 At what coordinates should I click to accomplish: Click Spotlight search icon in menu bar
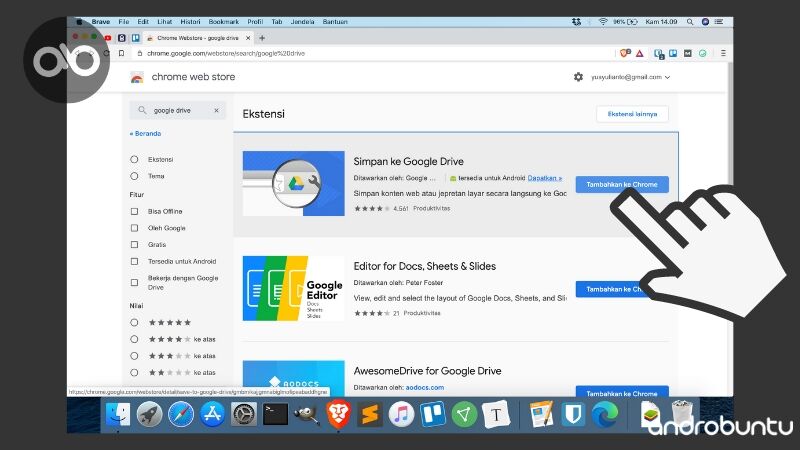690,21
